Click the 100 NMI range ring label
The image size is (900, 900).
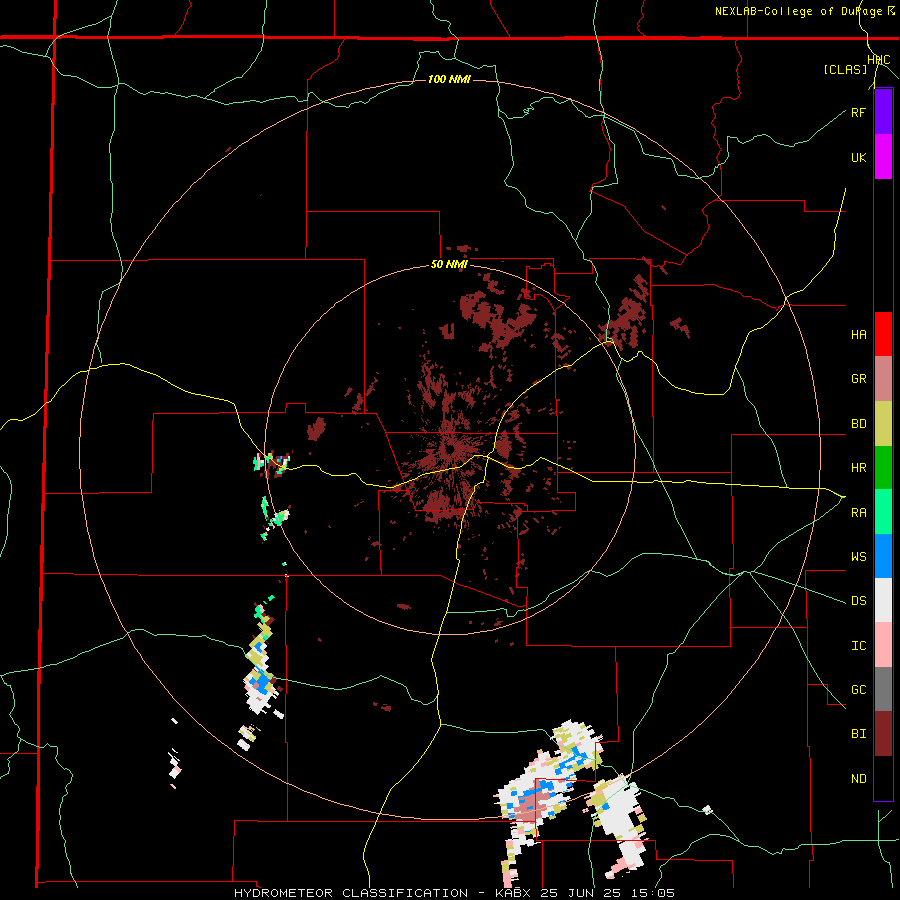449,79
